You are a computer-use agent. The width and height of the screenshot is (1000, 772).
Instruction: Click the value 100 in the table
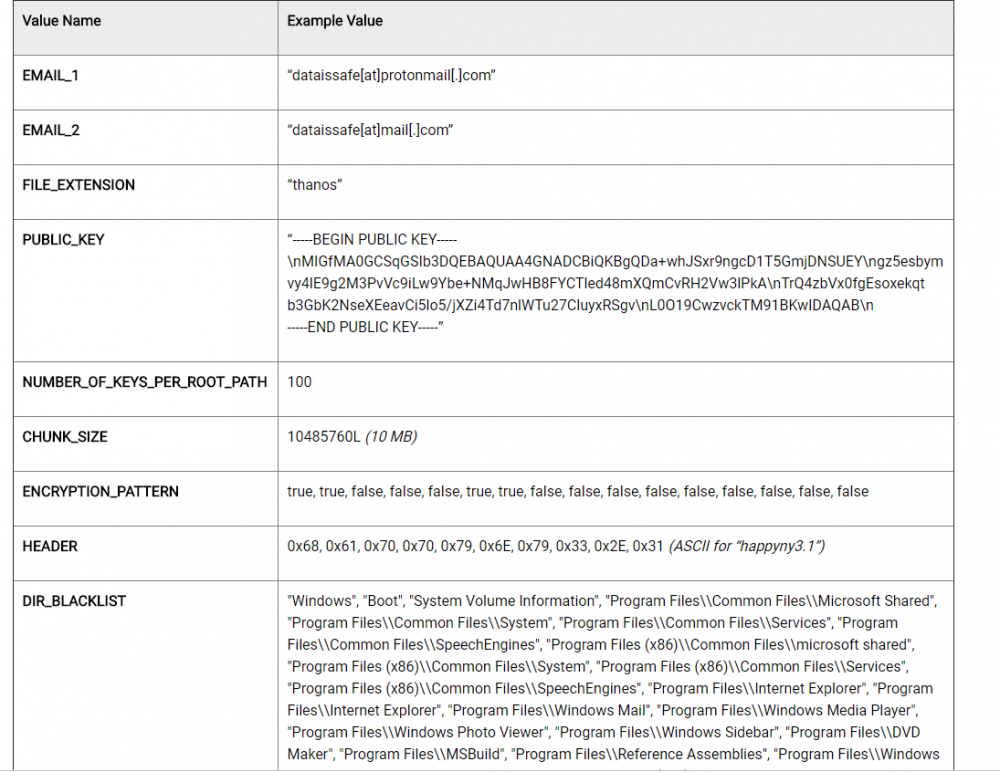tap(299, 382)
